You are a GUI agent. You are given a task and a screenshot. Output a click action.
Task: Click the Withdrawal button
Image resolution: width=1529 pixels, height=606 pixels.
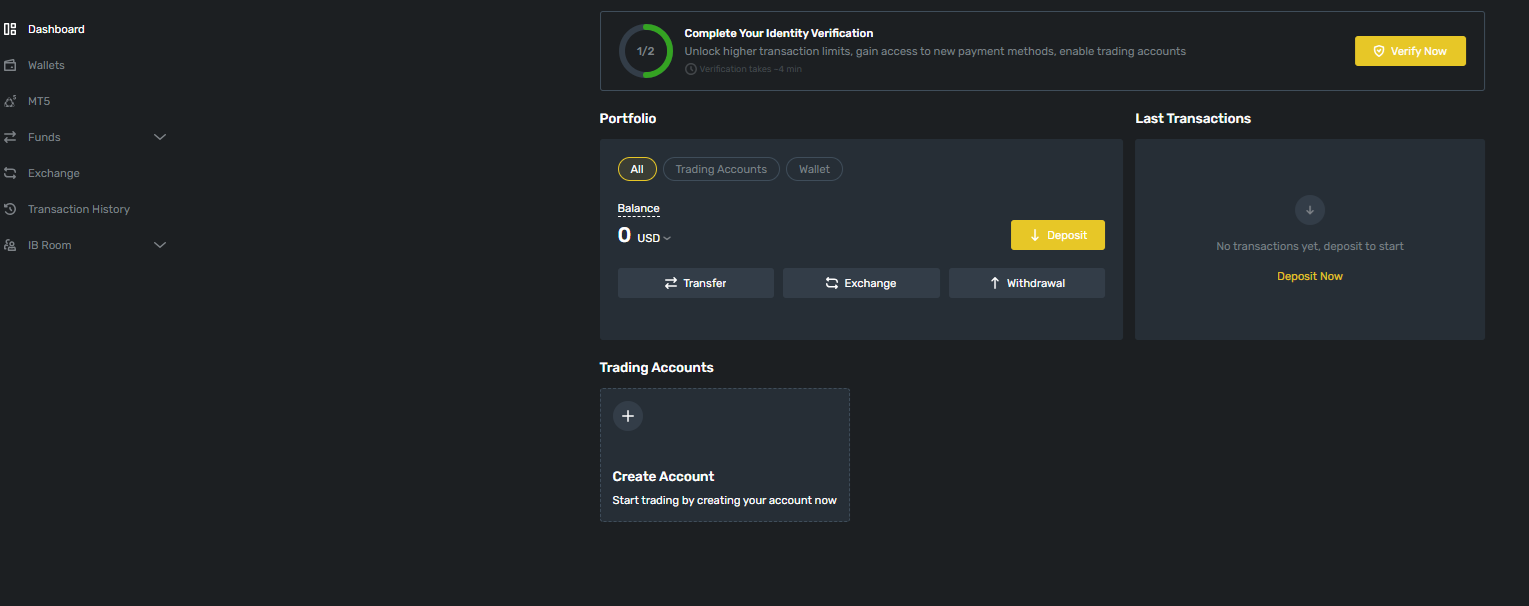pos(1027,283)
